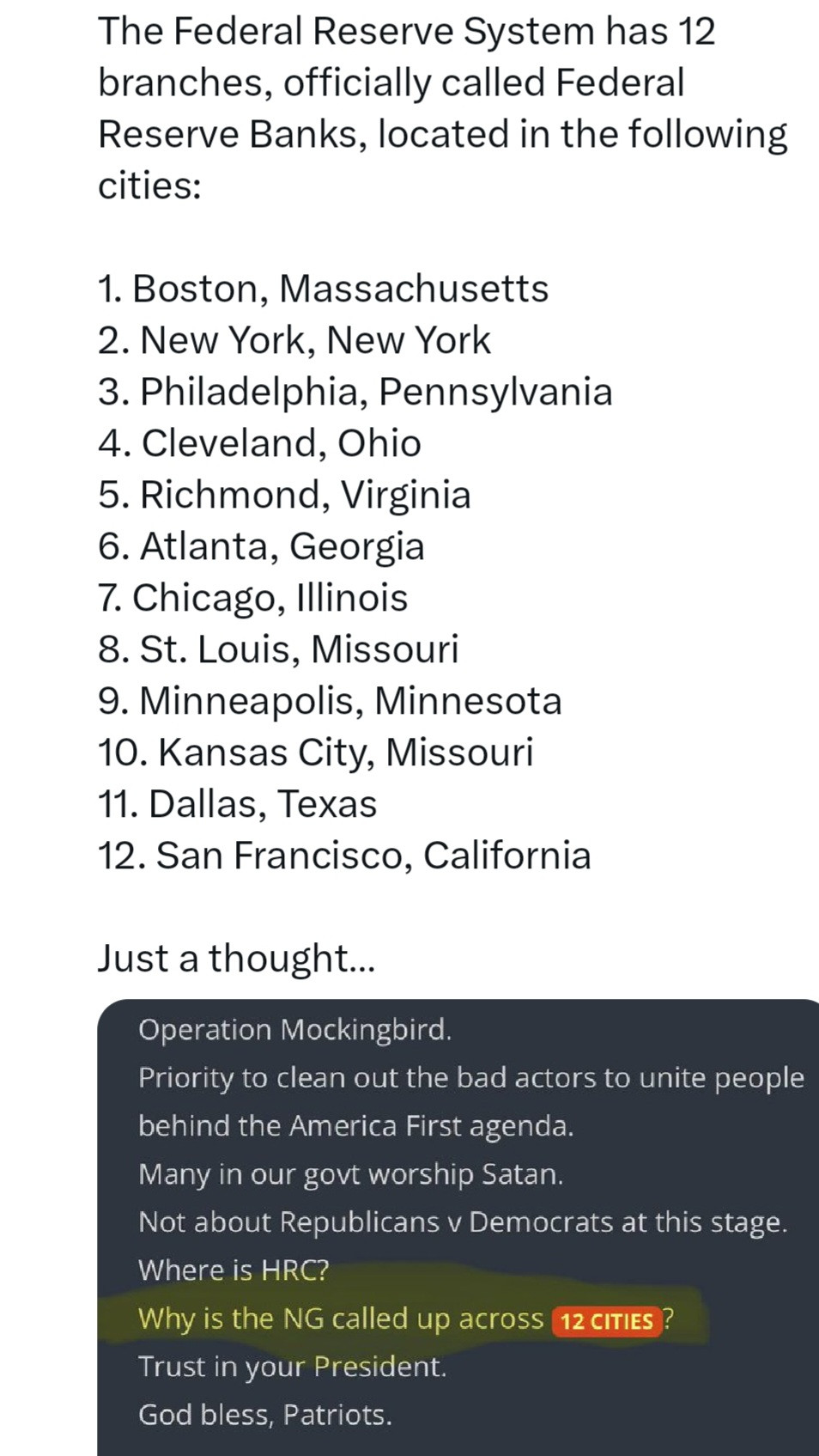Viewport: 819px width, 1456px height.
Task: Click the "Many in our govt worship Satan." line
Action: pyautogui.click(x=350, y=1173)
